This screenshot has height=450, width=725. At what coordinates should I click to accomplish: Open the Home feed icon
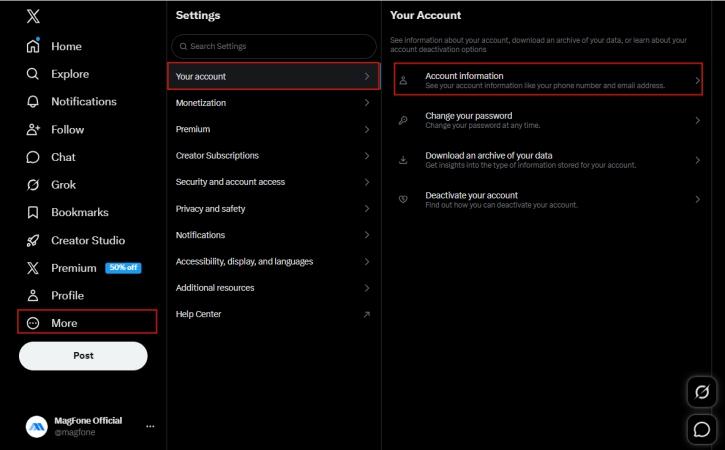[x=33, y=46]
